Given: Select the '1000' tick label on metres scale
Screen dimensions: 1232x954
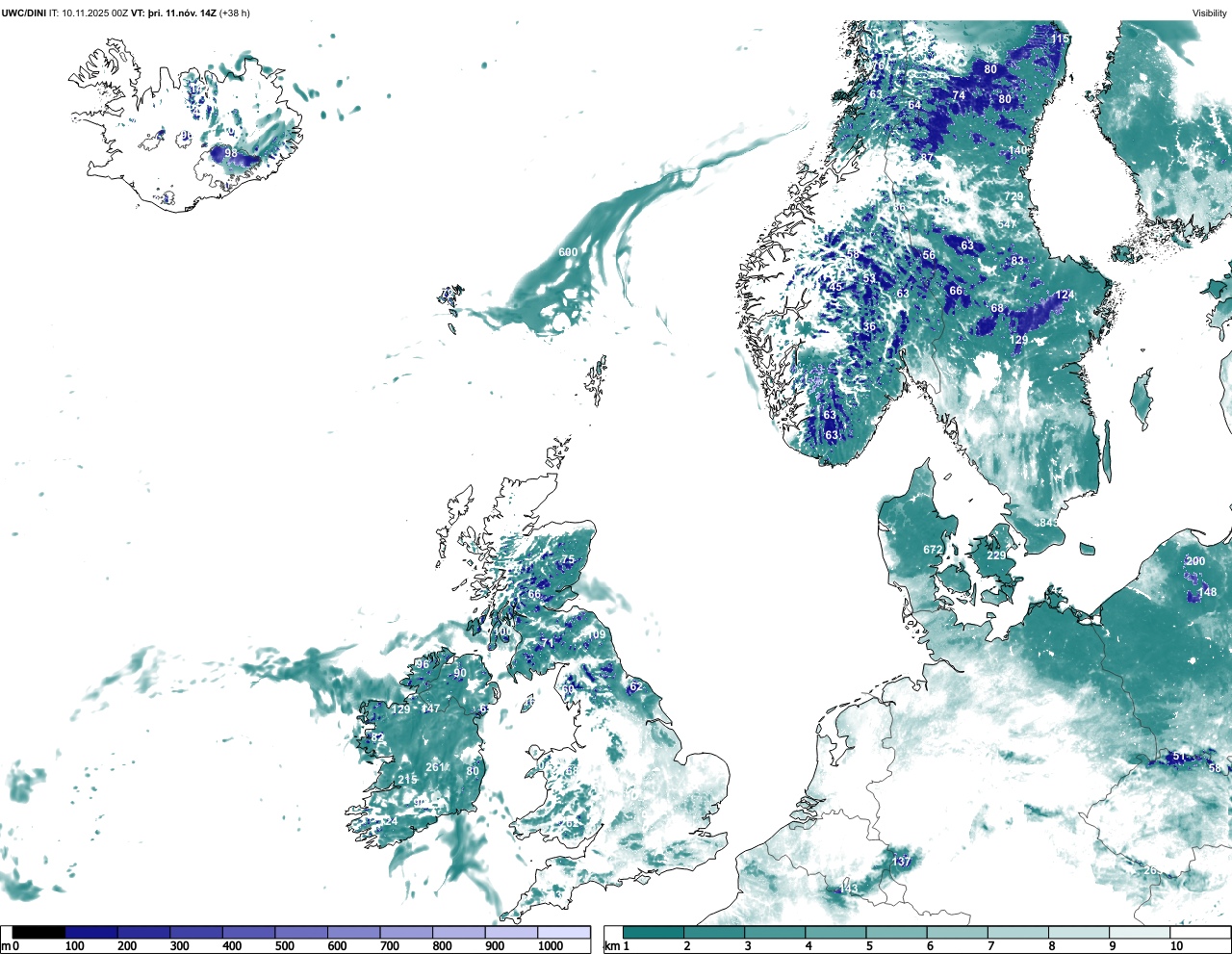Looking at the screenshot, I should coord(551,946).
